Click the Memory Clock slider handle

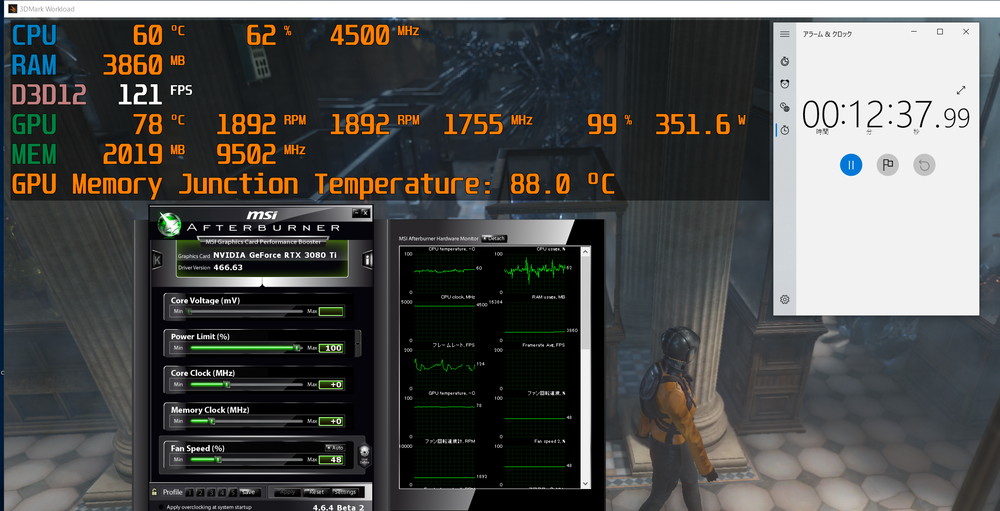click(212, 421)
